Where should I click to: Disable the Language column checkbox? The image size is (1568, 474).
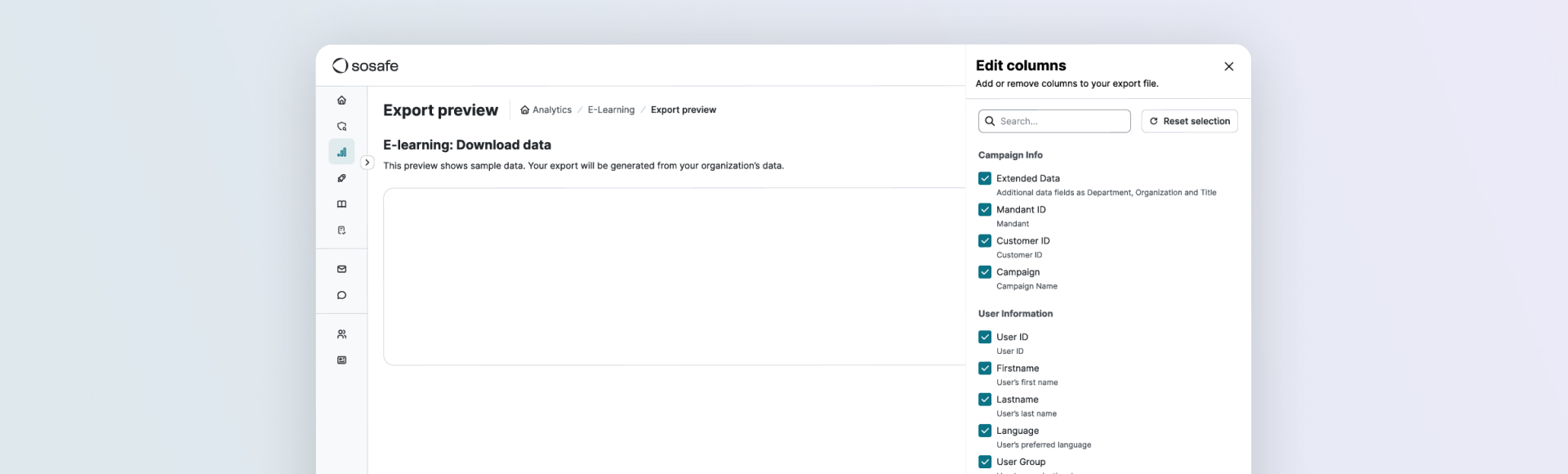coord(985,431)
